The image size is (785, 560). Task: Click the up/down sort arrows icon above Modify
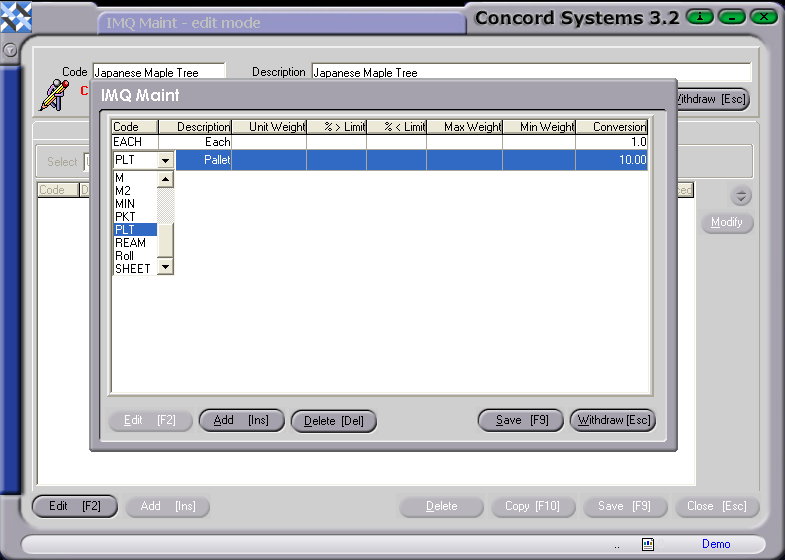[741, 195]
